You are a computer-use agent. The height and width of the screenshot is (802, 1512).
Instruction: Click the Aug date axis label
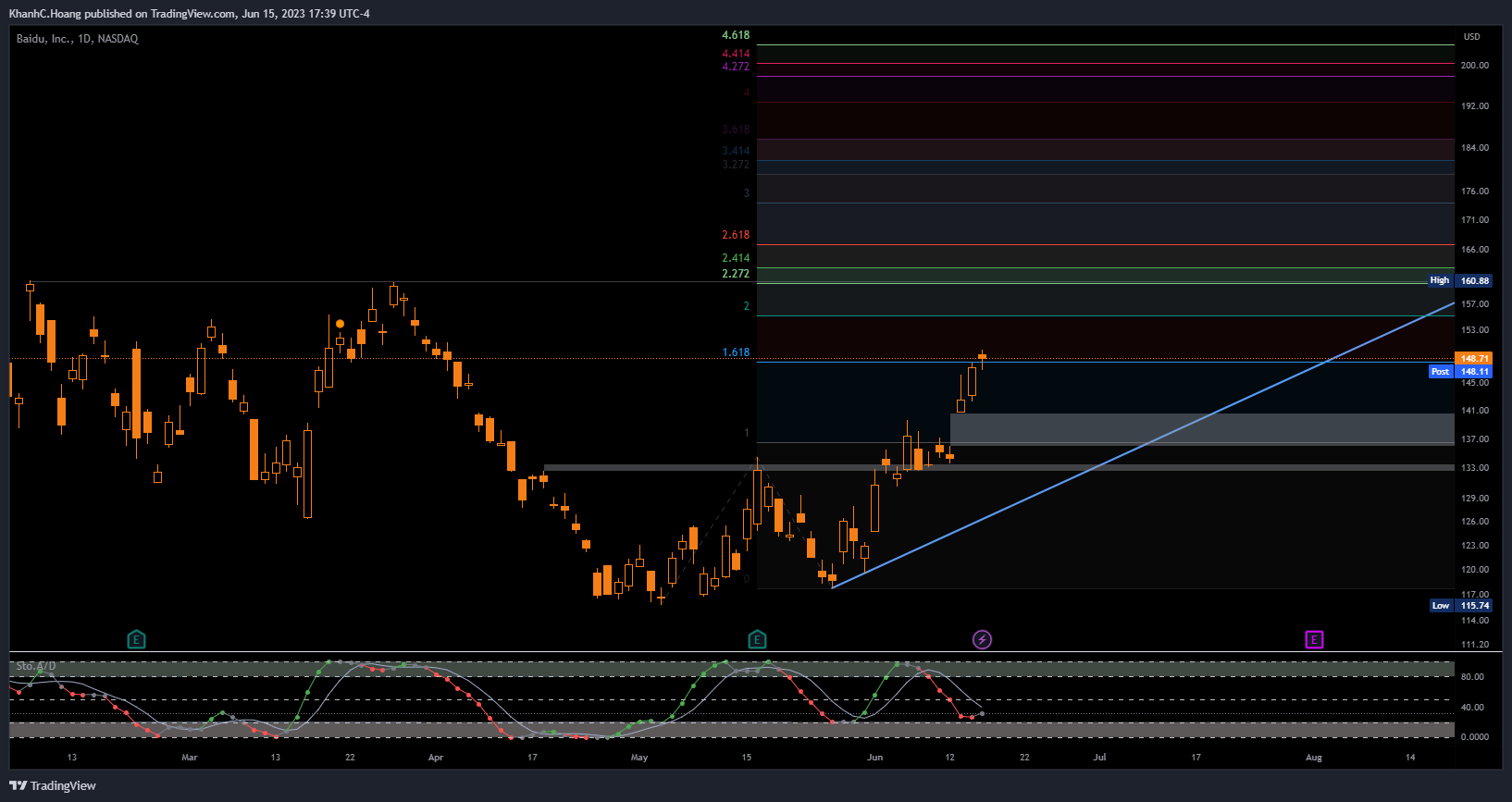click(1314, 758)
